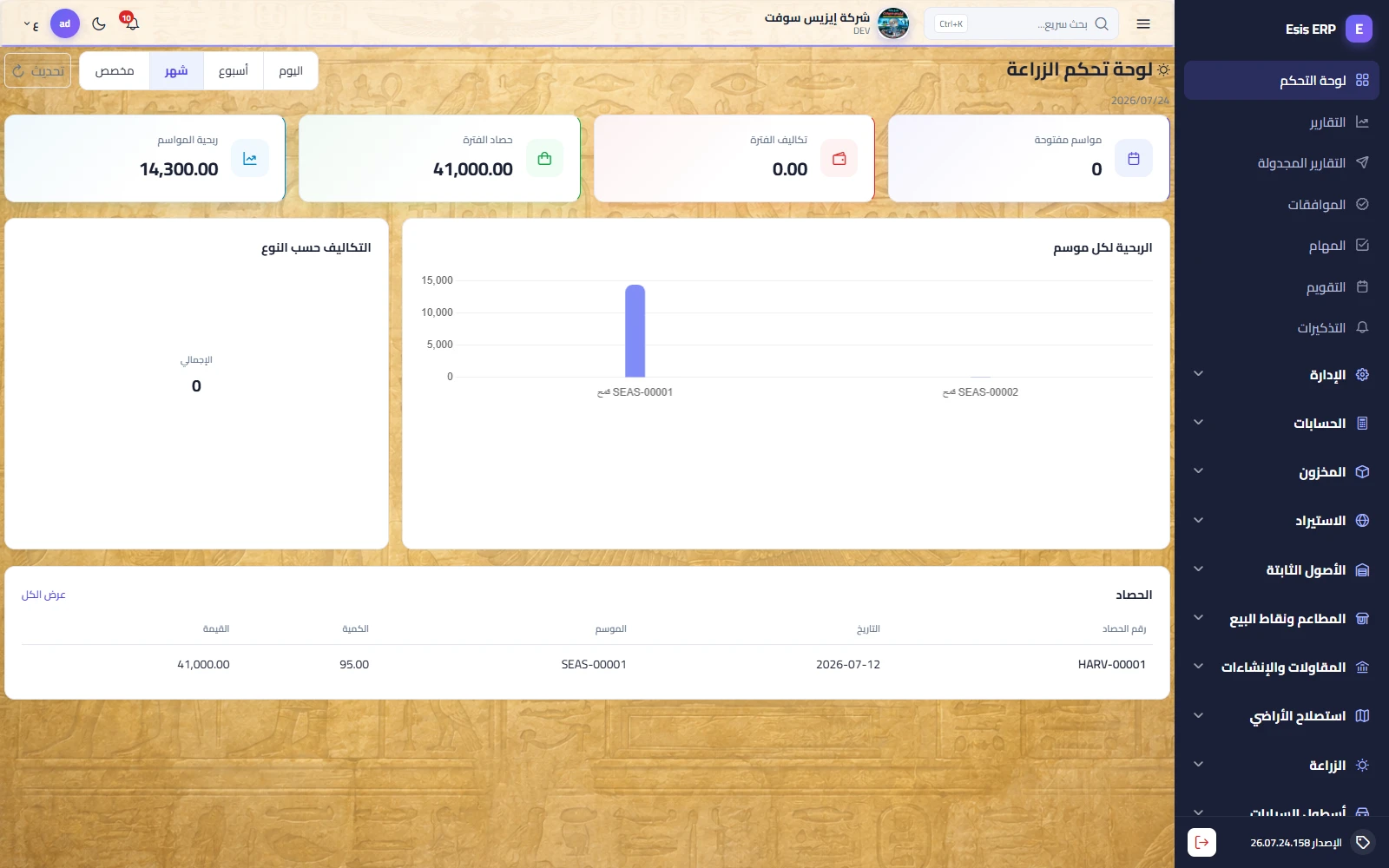Expand المطاعم ونقاط البيع section chevron
Screen dimensions: 1389x868
tap(1198, 618)
